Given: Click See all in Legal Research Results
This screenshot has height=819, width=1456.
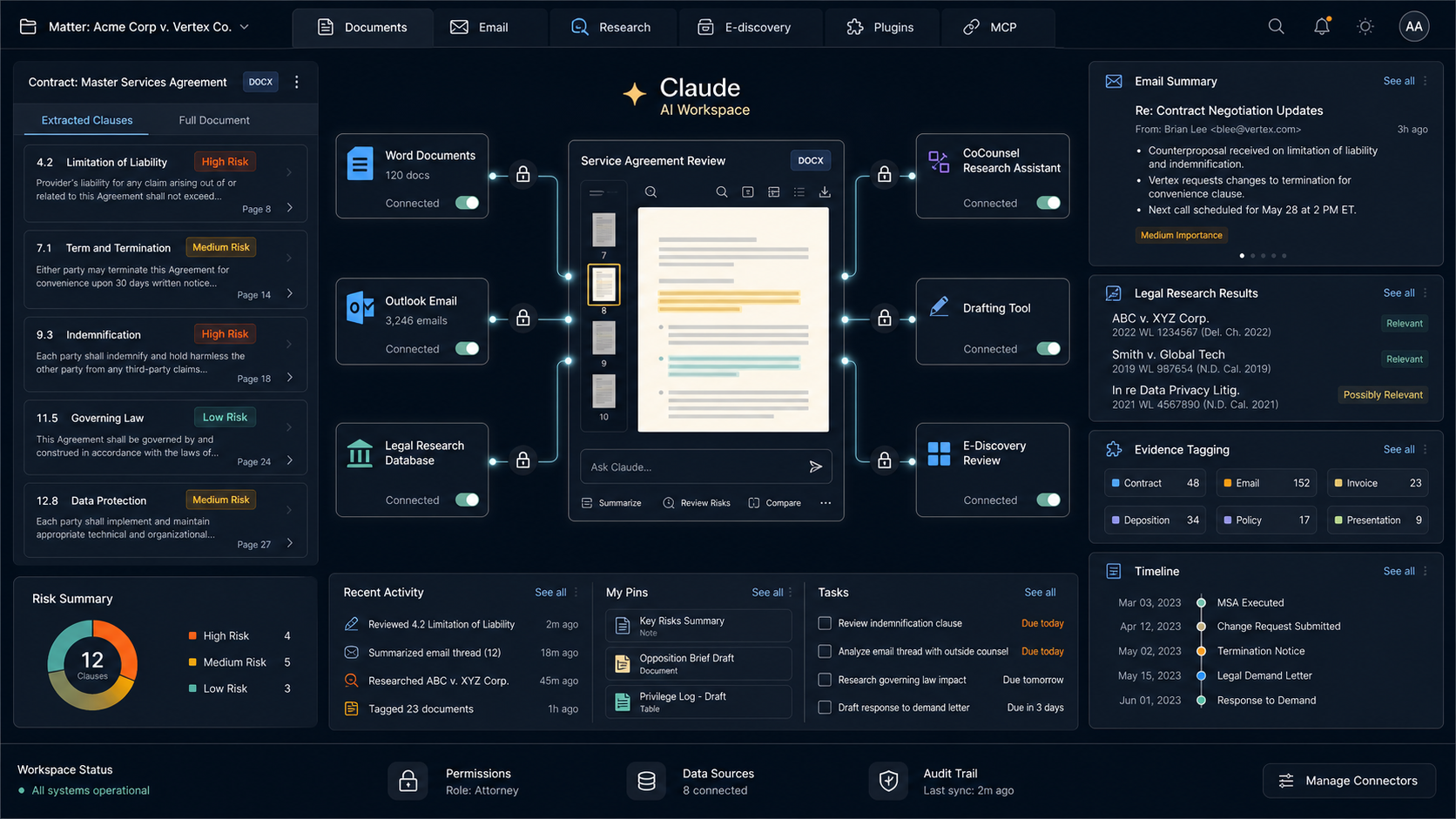Looking at the screenshot, I should 1399,293.
